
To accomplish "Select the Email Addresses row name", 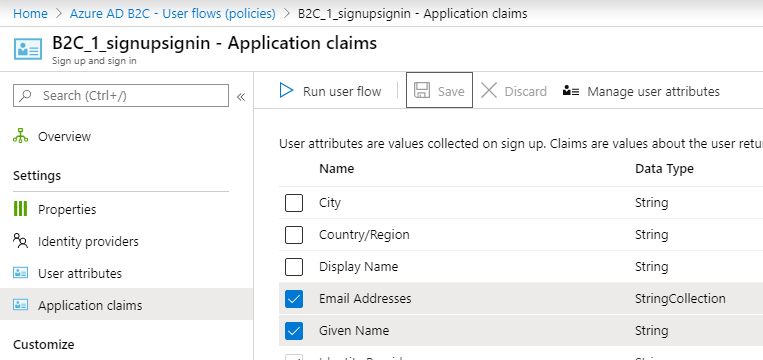I will [365, 298].
